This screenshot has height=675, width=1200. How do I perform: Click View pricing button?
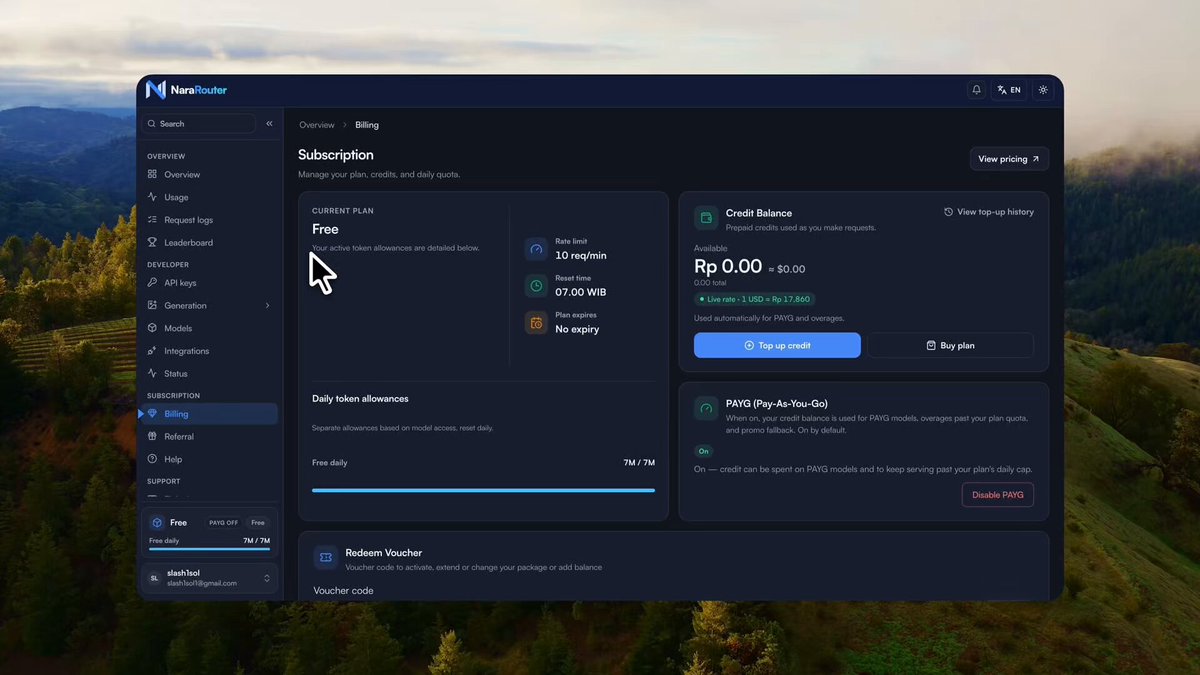point(1009,159)
